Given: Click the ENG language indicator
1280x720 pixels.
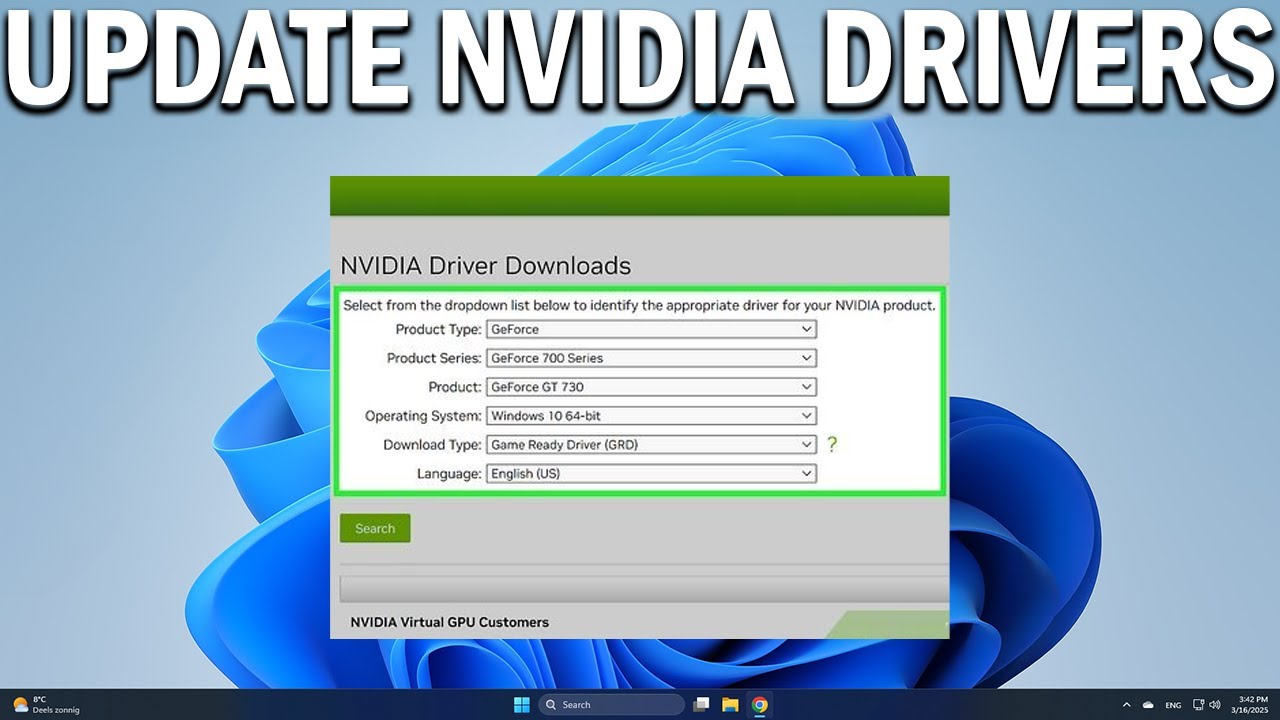Looking at the screenshot, I should (1173, 705).
